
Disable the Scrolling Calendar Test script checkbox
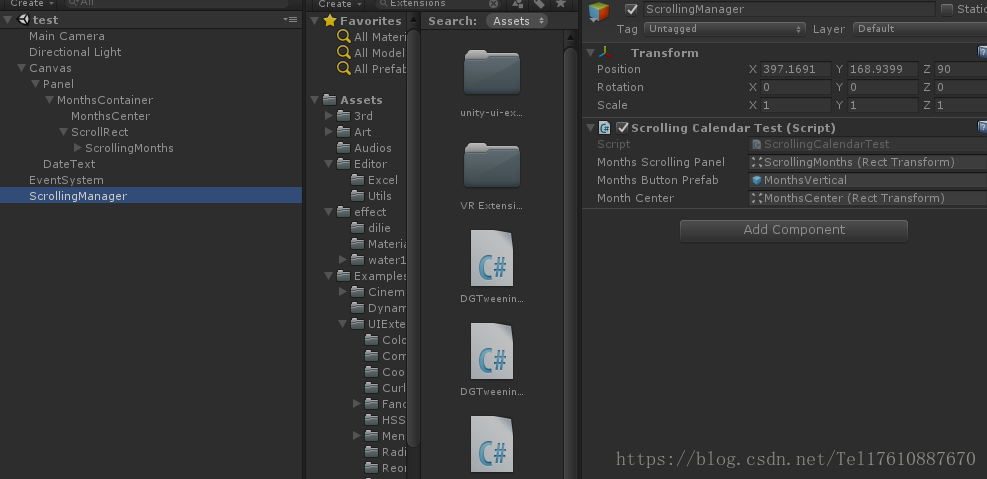click(x=622, y=127)
